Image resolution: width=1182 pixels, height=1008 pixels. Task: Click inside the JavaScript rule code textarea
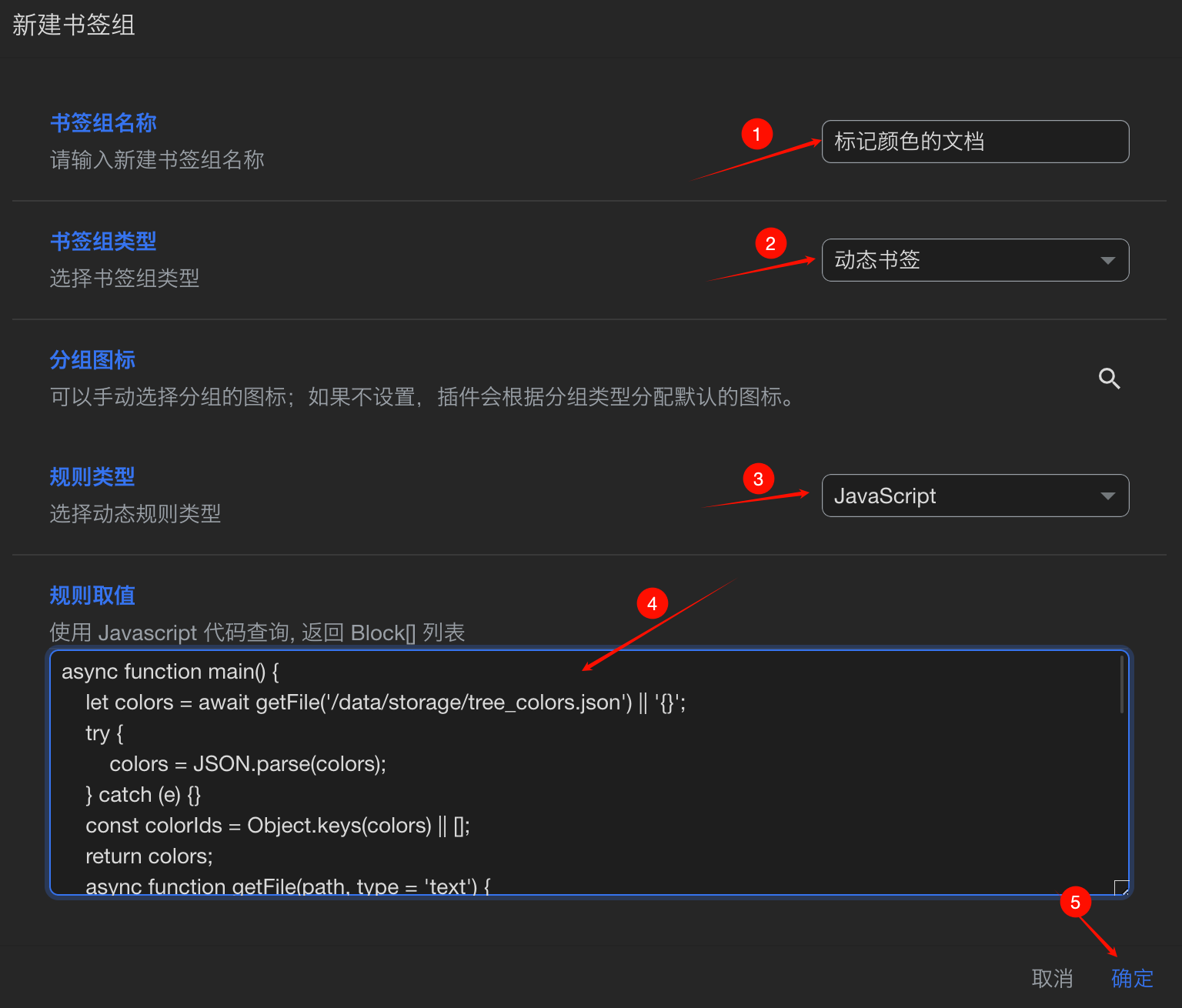(x=589, y=773)
